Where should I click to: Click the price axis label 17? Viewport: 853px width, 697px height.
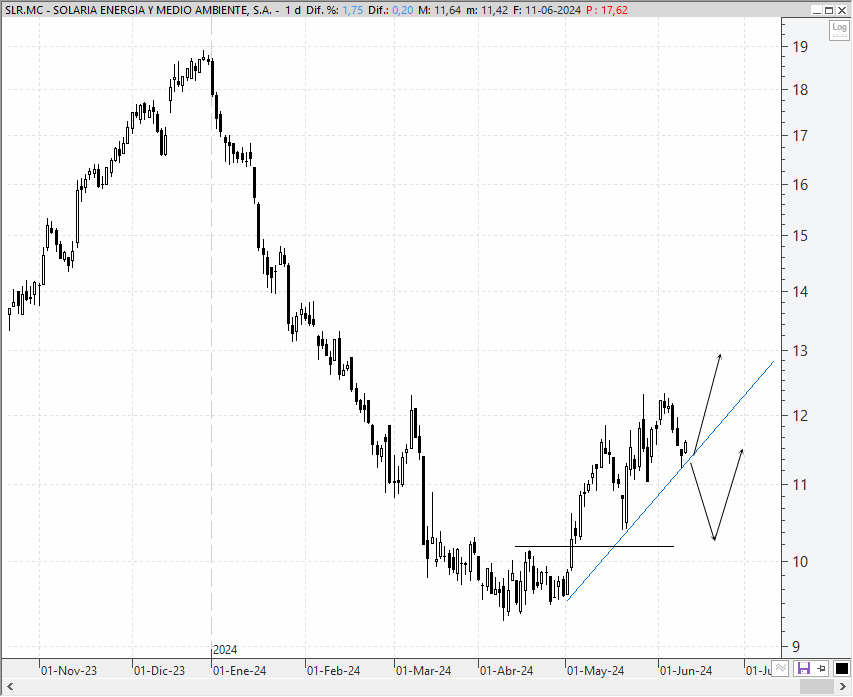tap(800, 135)
